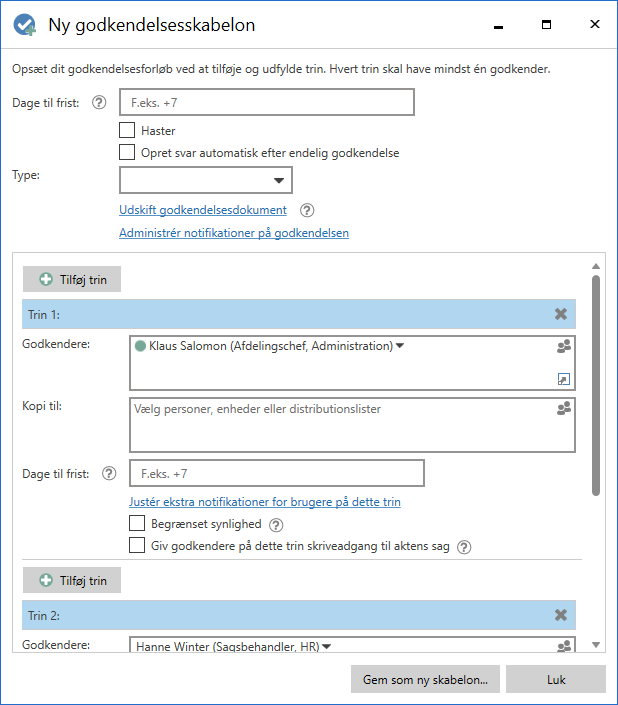
Task: Check Opret svar automatisk efter endelig godkendelse
Action: click(x=127, y=152)
